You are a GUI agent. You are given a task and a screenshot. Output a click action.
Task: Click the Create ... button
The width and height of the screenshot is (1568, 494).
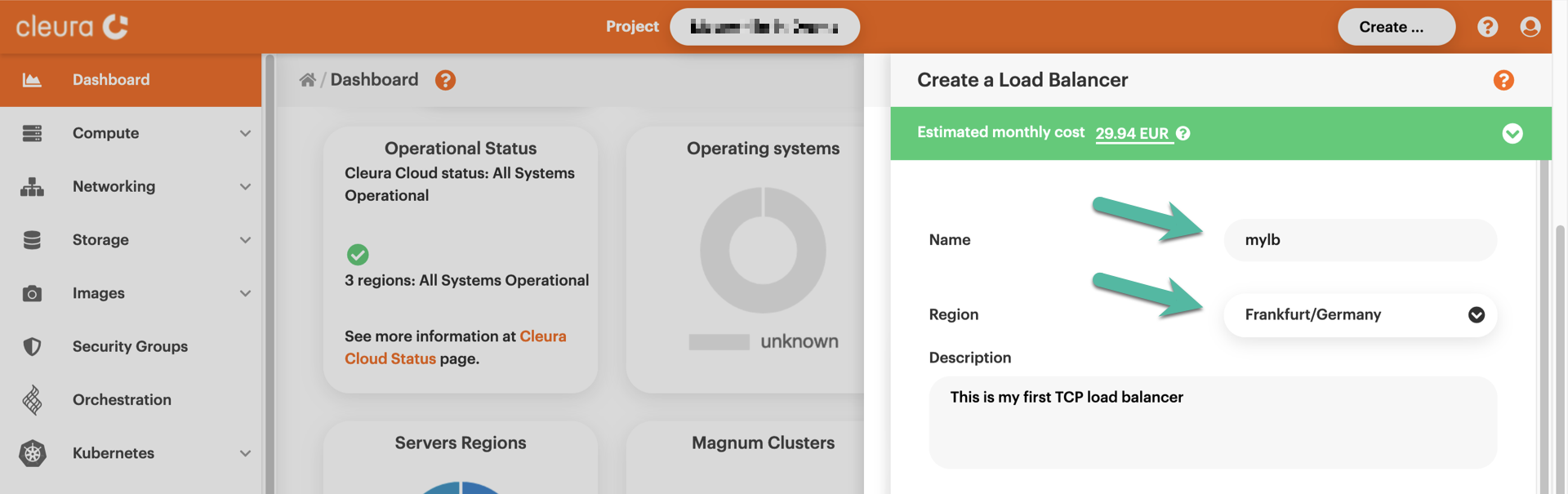click(1396, 27)
